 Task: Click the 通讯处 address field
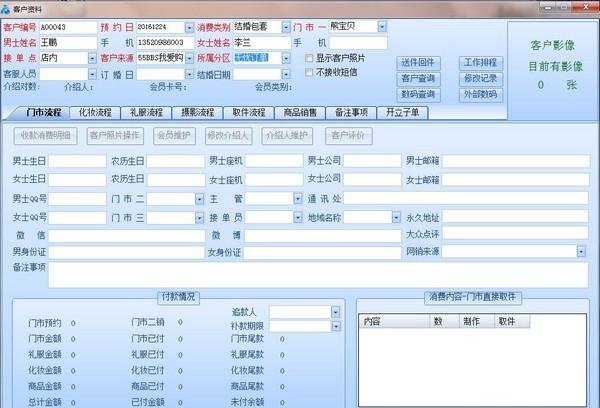[x=466, y=198]
